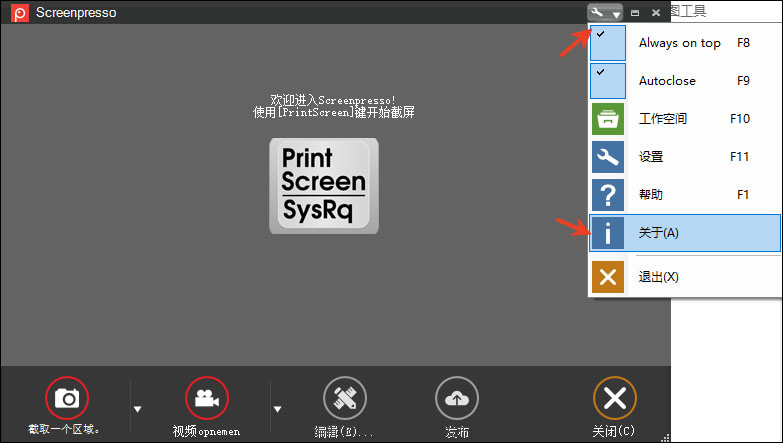783x443 pixels.
Task: Click the green workspace printer icon
Action: [x=608, y=119]
